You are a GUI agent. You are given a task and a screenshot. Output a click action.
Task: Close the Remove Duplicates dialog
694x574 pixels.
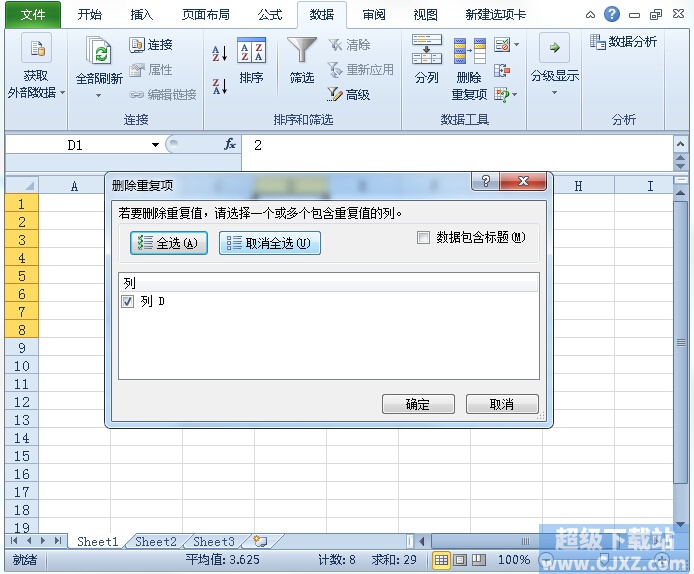523,181
